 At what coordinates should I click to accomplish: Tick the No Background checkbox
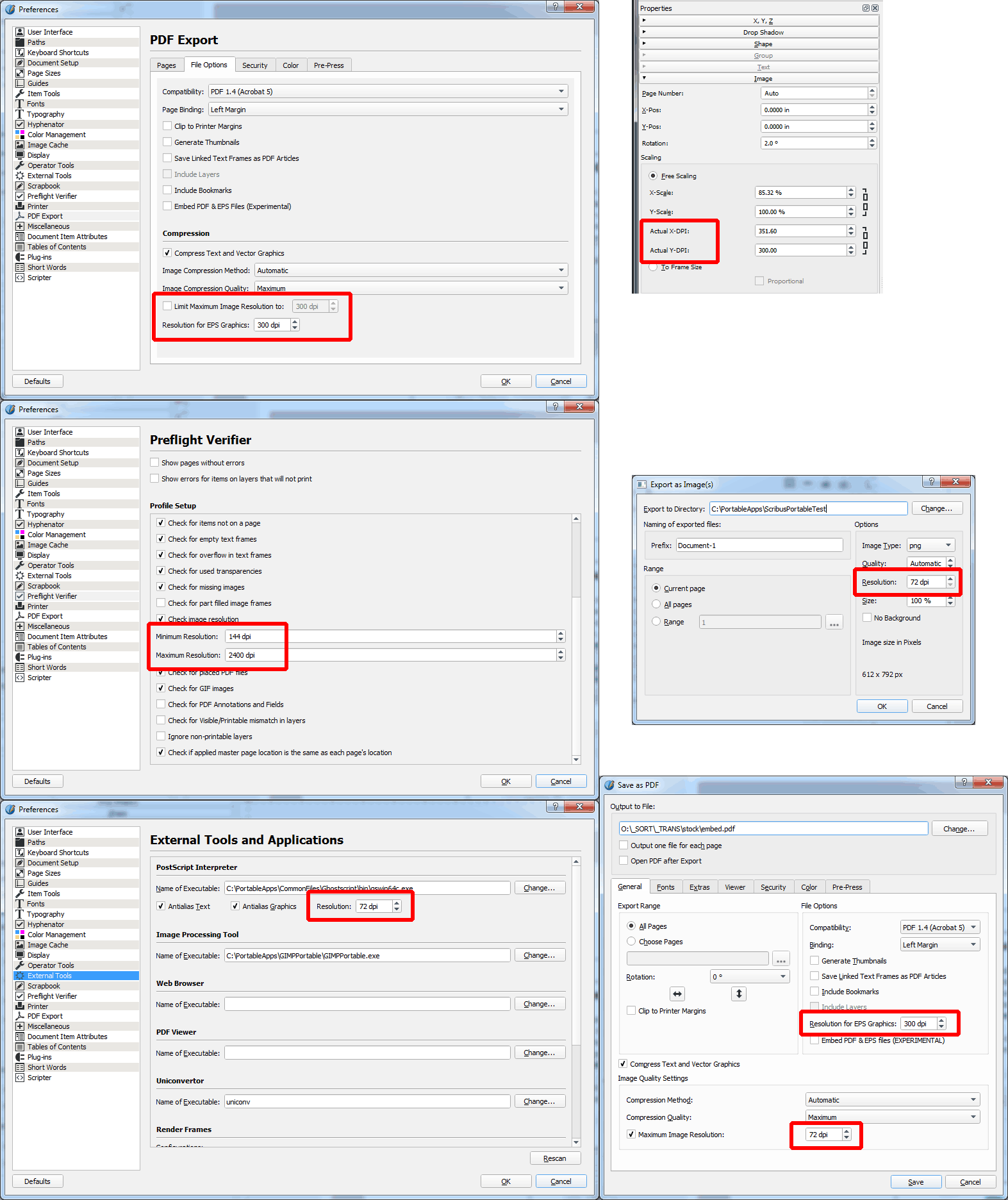pyautogui.click(x=867, y=618)
